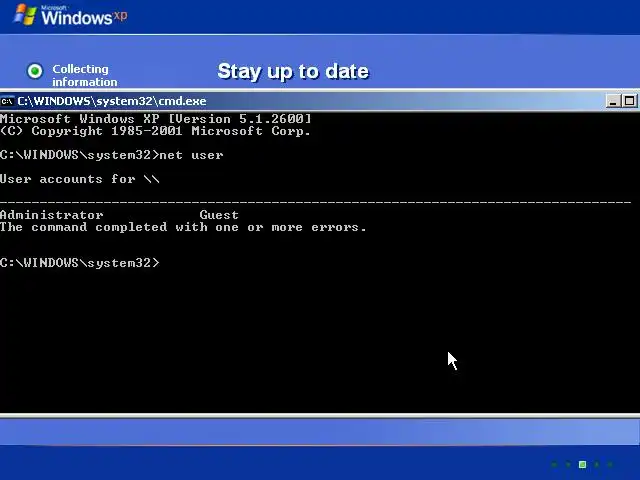Click the Copyright 1985-2001 Microsoft Corp. line
This screenshot has width=640, height=480.
point(155,131)
